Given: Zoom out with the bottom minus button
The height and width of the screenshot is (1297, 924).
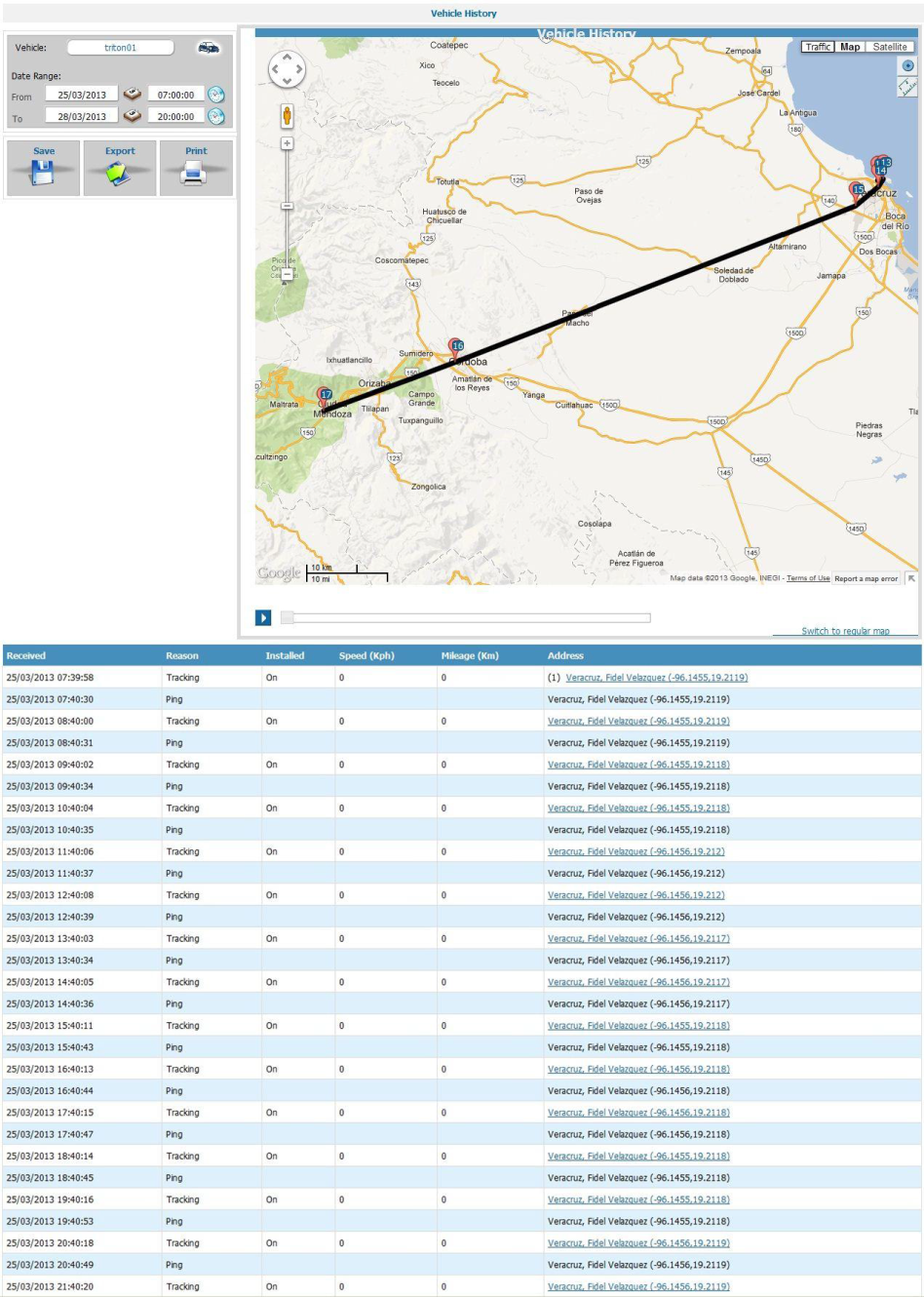Looking at the screenshot, I should (287, 274).
